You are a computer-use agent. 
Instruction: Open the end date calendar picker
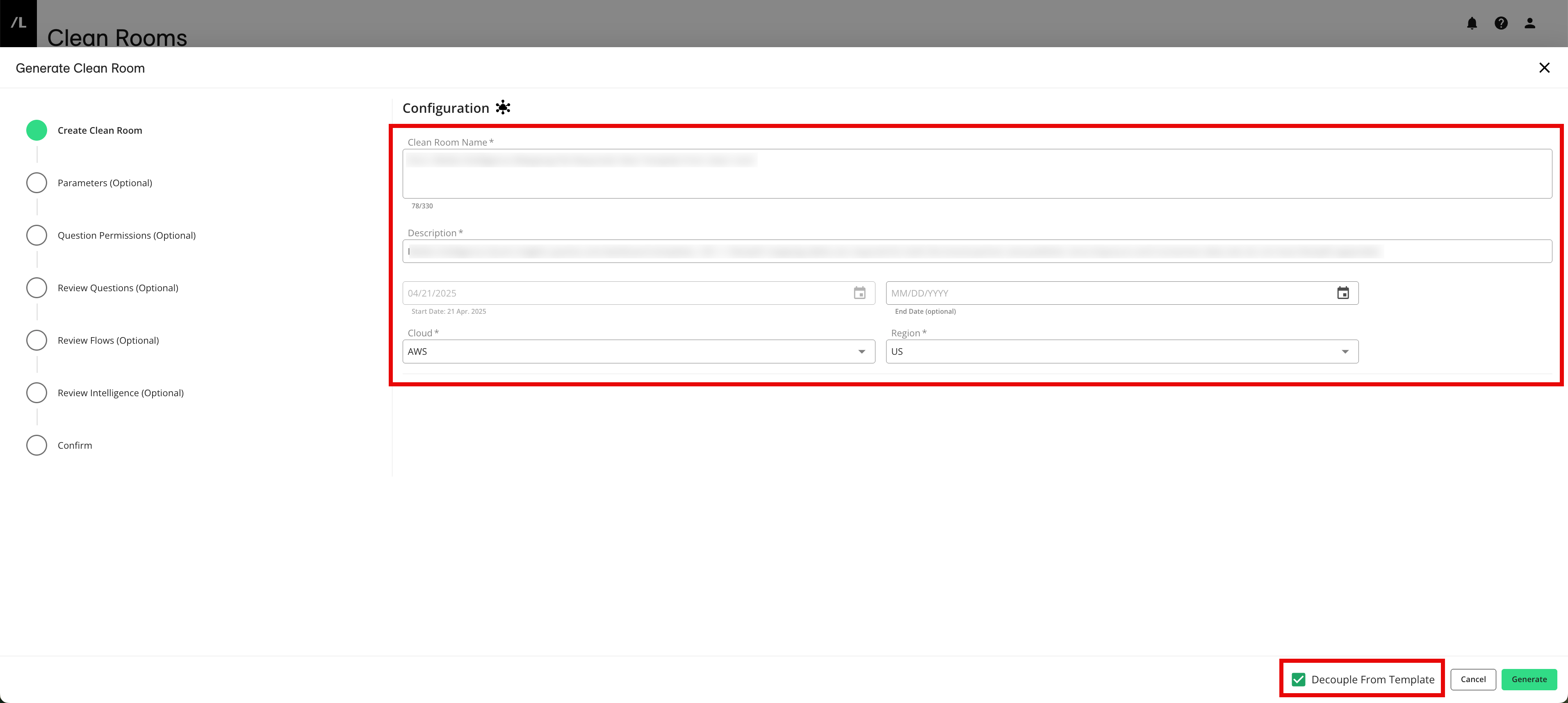click(1343, 293)
